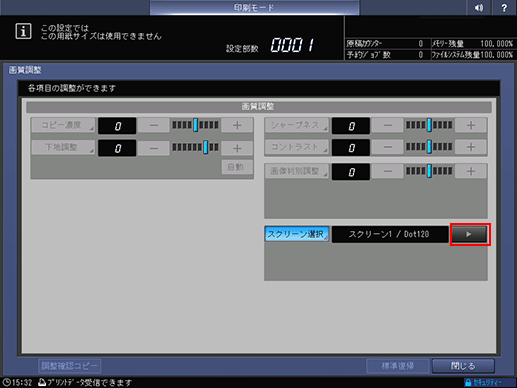Adjust the コントラスト level slider
The image size is (517, 388).
tap(429, 147)
